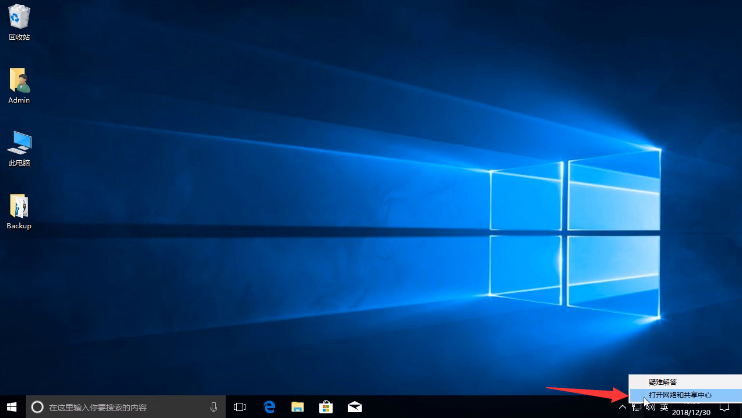Open the Mail app from taskbar
This screenshot has height=418, width=742.
(x=354, y=407)
